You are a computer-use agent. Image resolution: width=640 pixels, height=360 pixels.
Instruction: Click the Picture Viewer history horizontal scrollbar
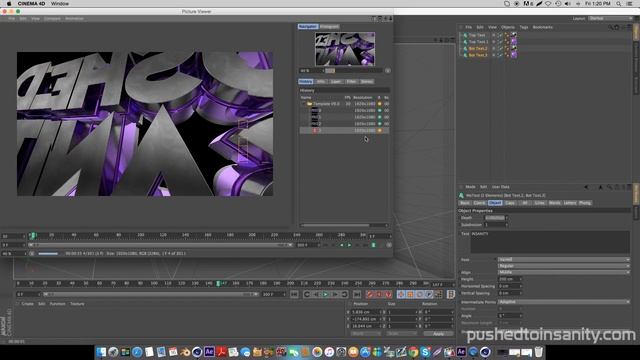pos(335,225)
